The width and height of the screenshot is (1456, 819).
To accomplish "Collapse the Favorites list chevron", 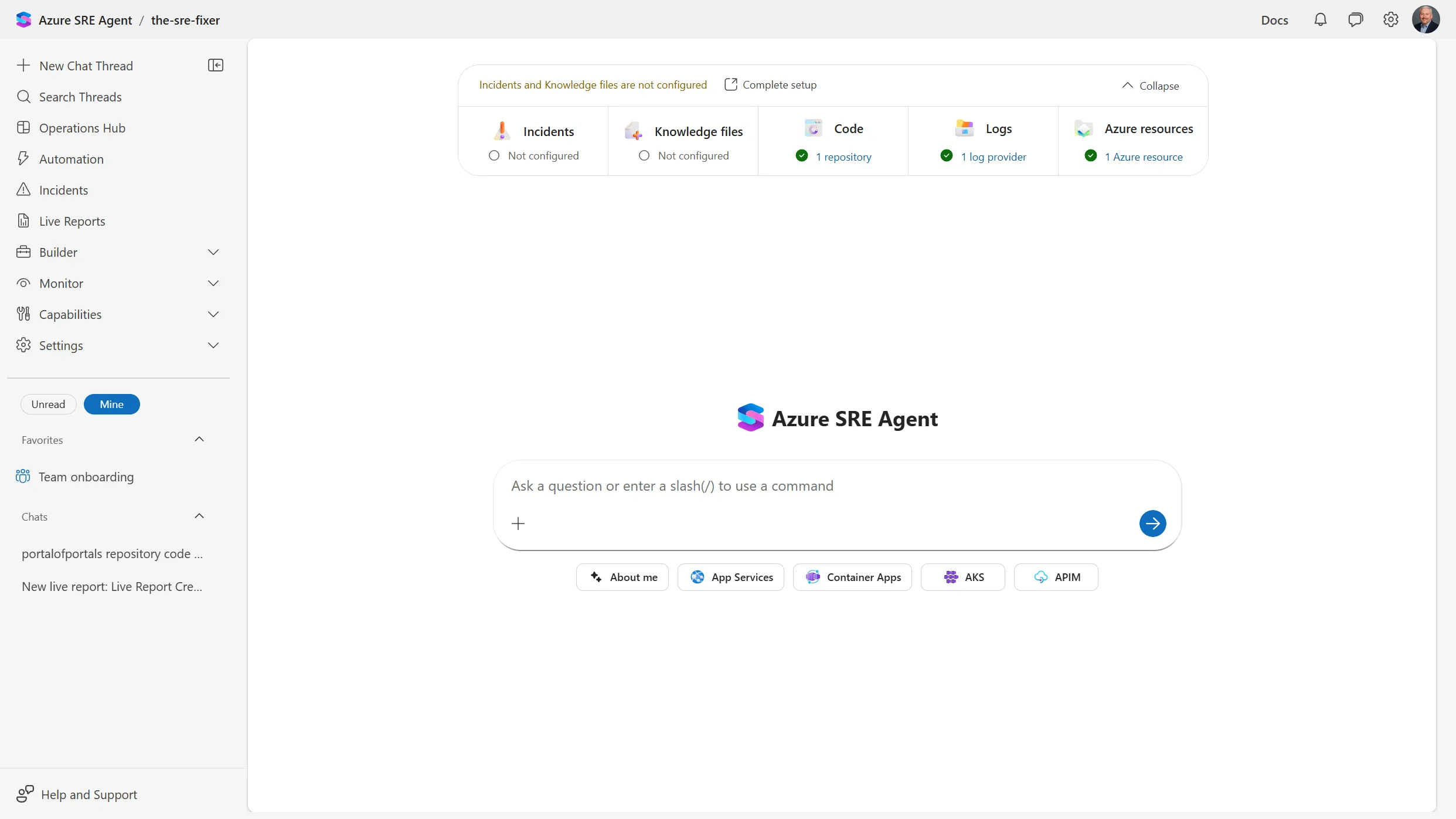I will click(x=199, y=439).
